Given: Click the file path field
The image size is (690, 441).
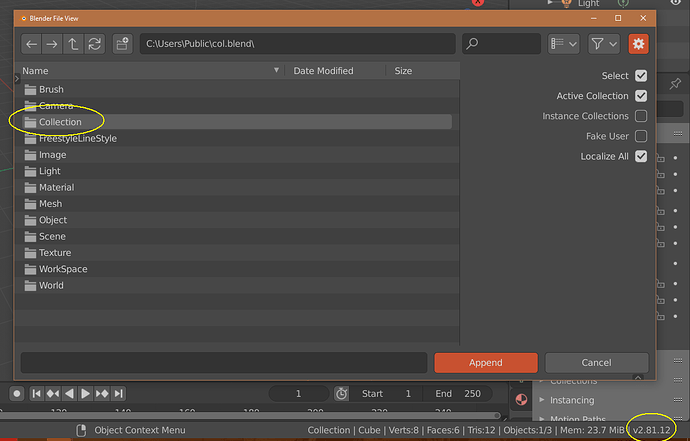Looking at the screenshot, I should 297,44.
